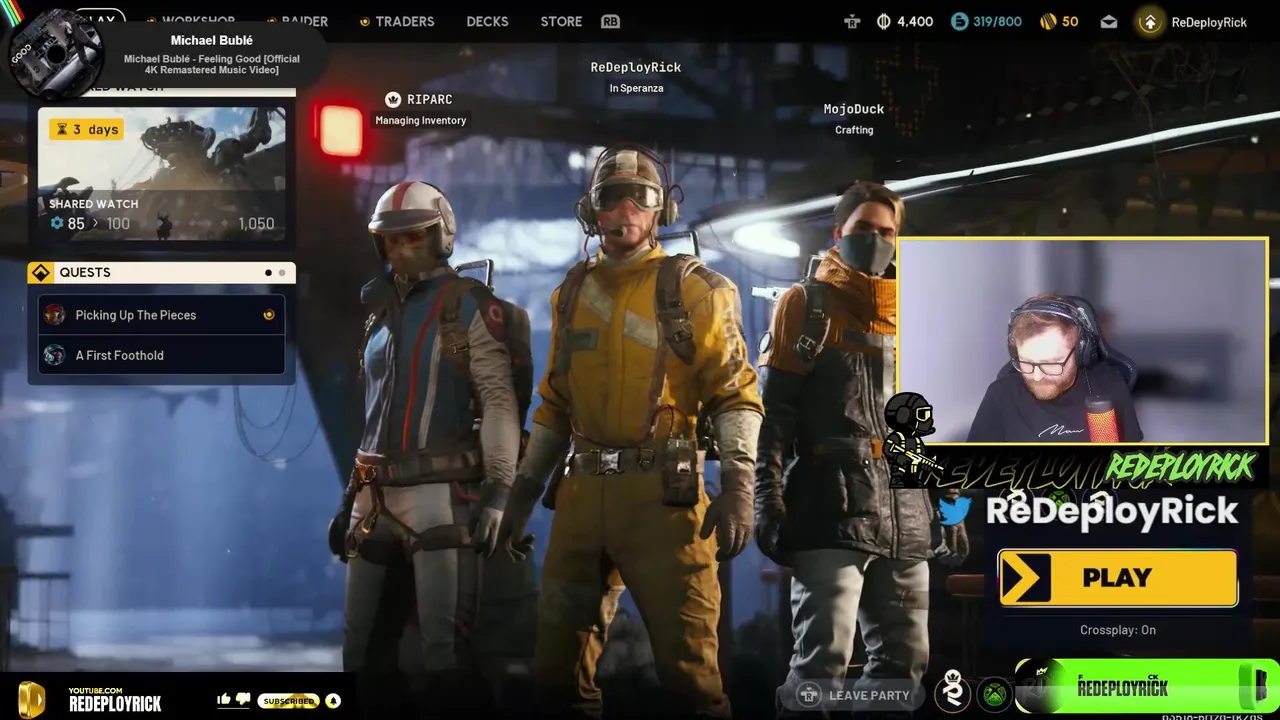Image resolution: width=1280 pixels, height=720 pixels.
Task: Click the Picking Up The Pieces trader portrait
Action: tap(54, 315)
